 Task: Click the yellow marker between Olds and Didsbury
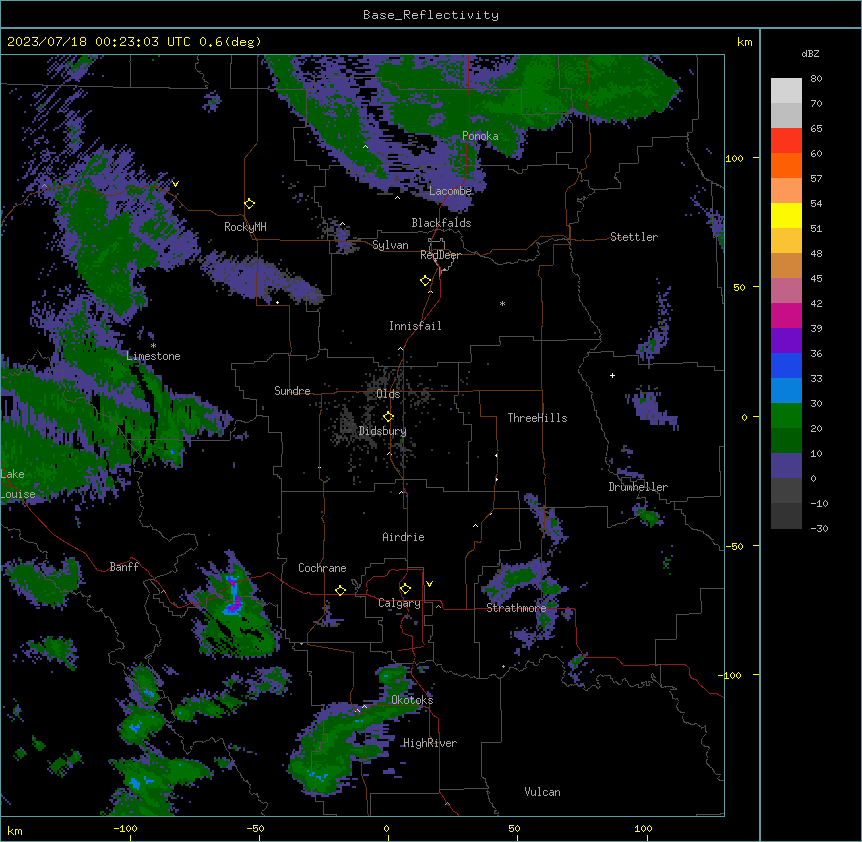388,417
